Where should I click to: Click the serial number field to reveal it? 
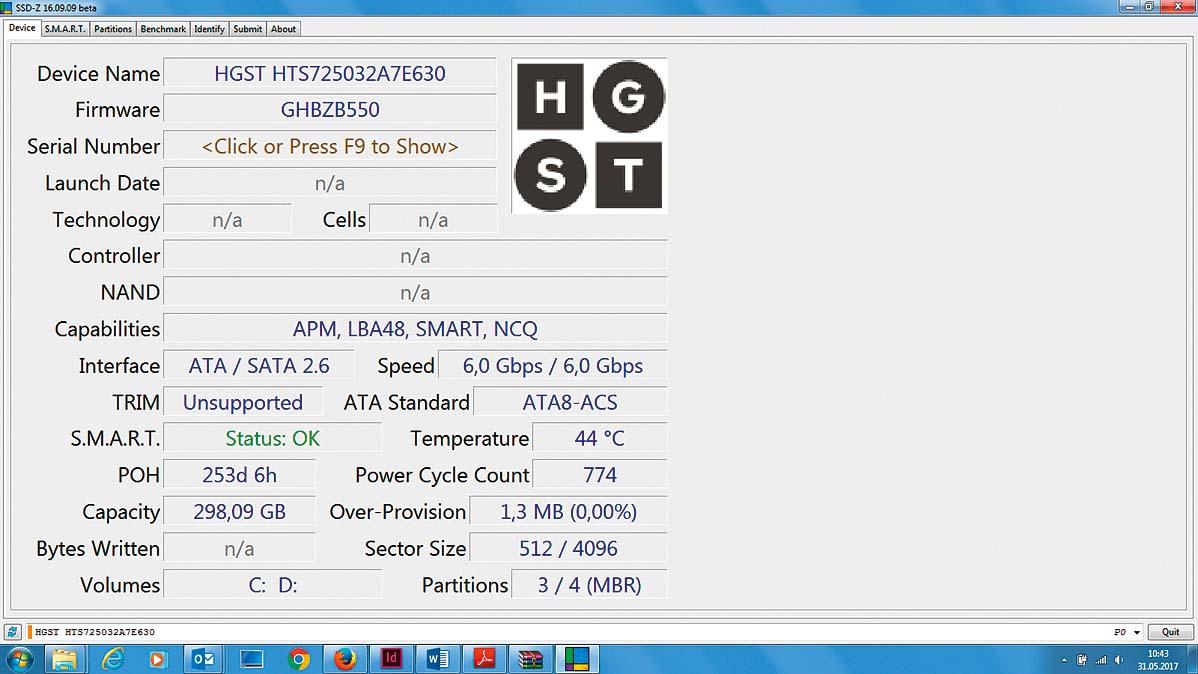point(330,146)
